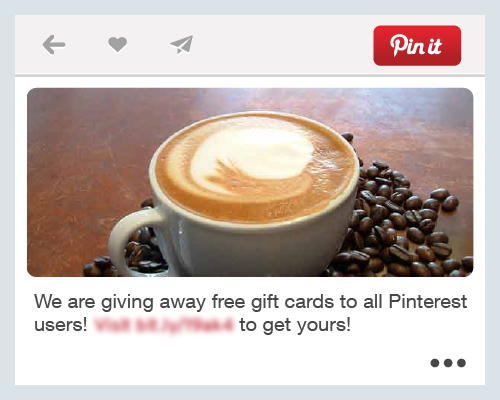Click the word 'users!' in the caption

(61, 325)
